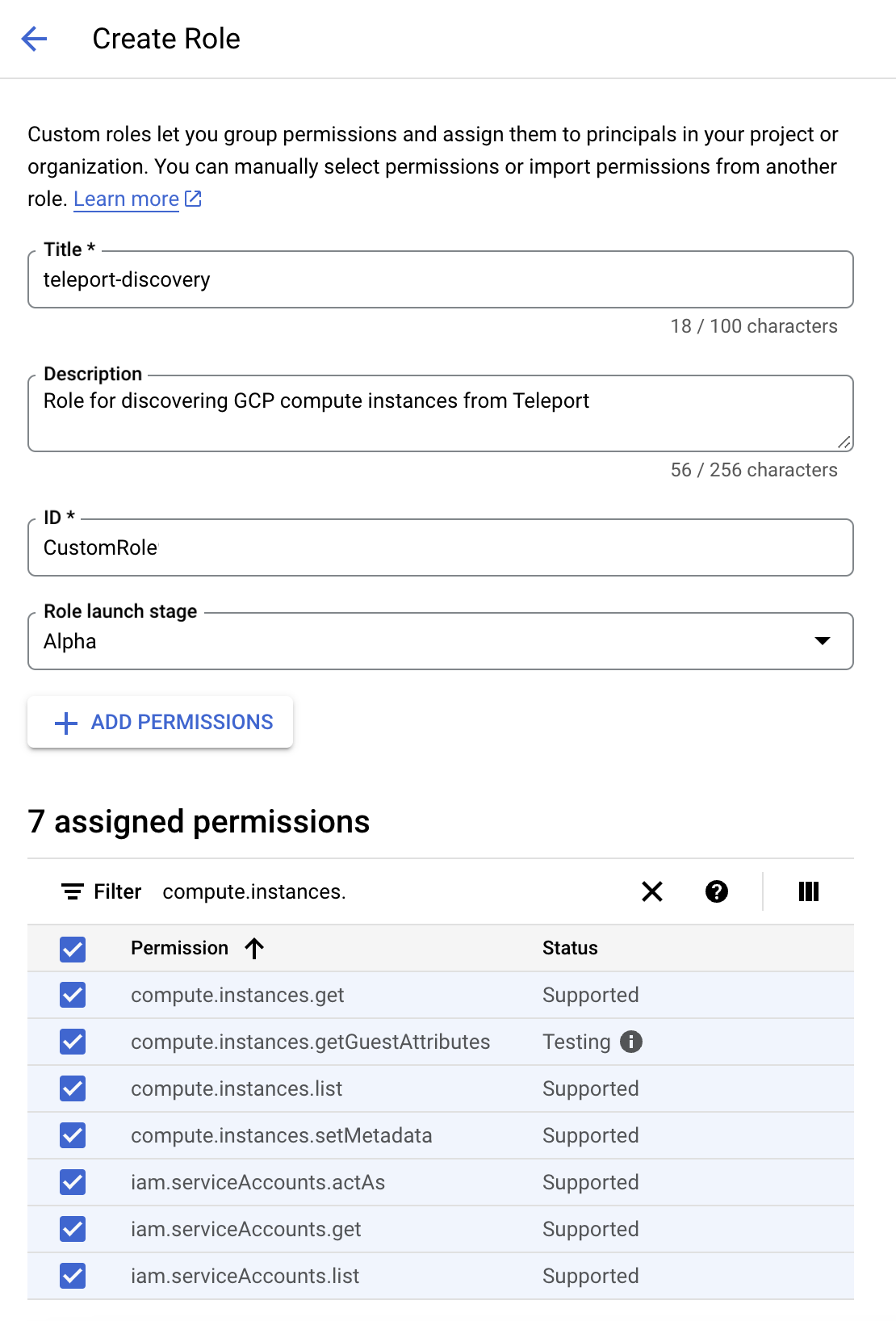Click the Description text area
The image size is (896, 1321).
tap(440, 413)
